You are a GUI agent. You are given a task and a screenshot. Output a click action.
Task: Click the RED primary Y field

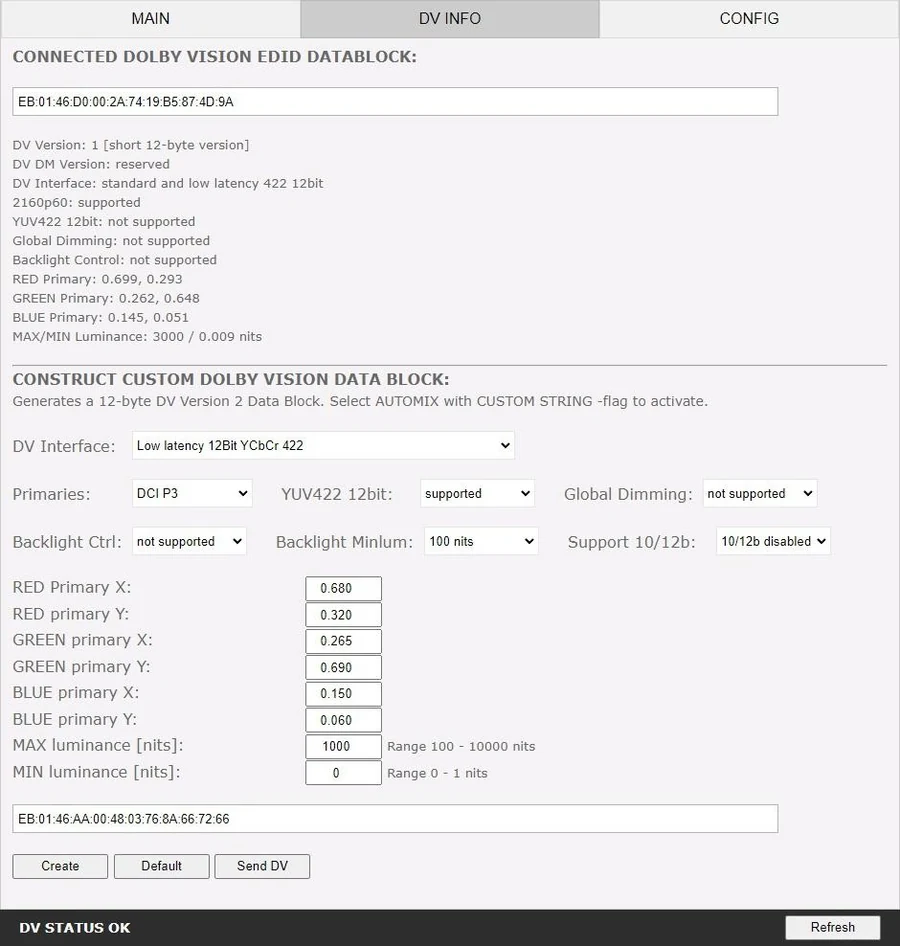pos(343,615)
